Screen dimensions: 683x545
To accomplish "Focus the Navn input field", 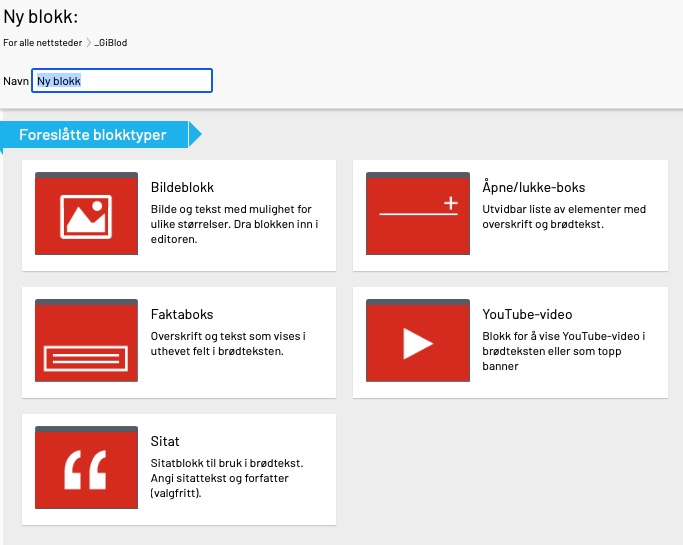I will 122,81.
